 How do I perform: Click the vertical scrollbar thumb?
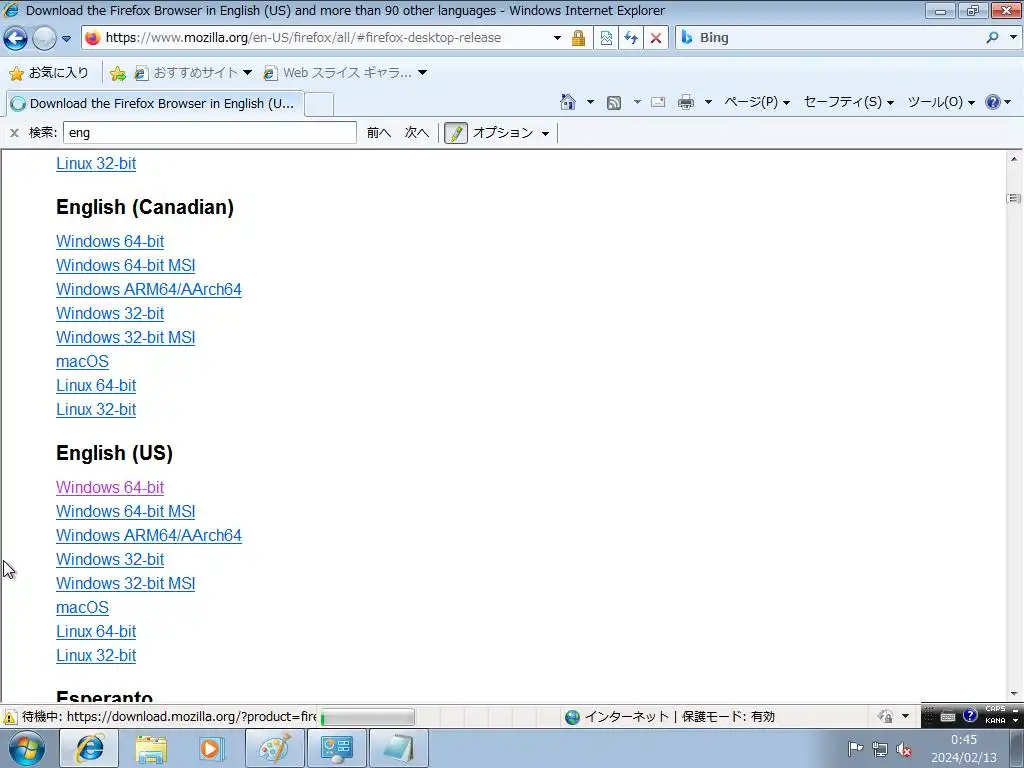tap(1014, 198)
